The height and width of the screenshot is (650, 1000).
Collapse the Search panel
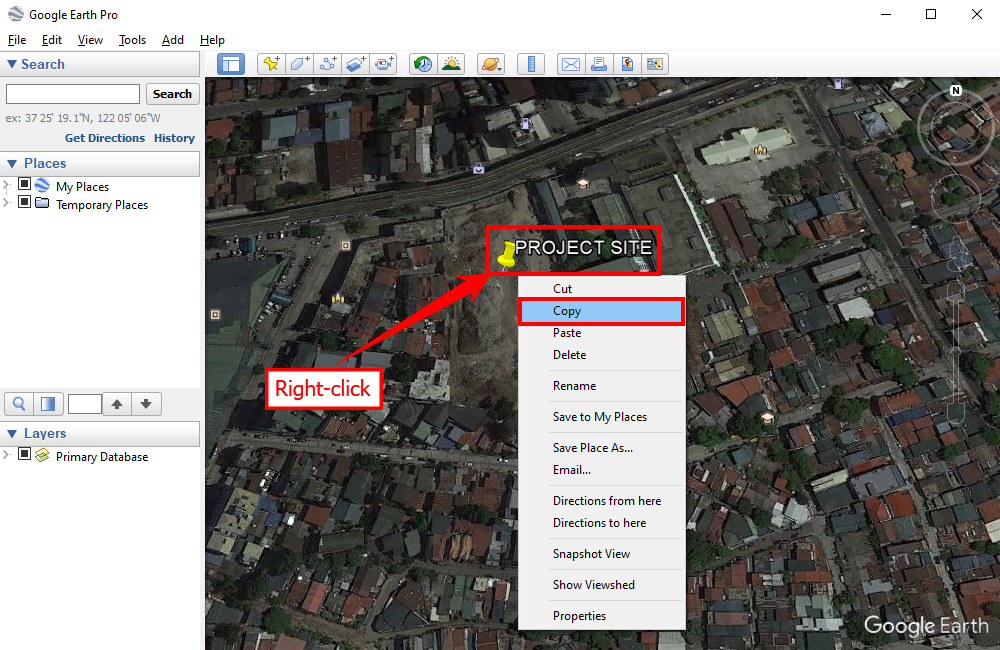(x=11, y=64)
